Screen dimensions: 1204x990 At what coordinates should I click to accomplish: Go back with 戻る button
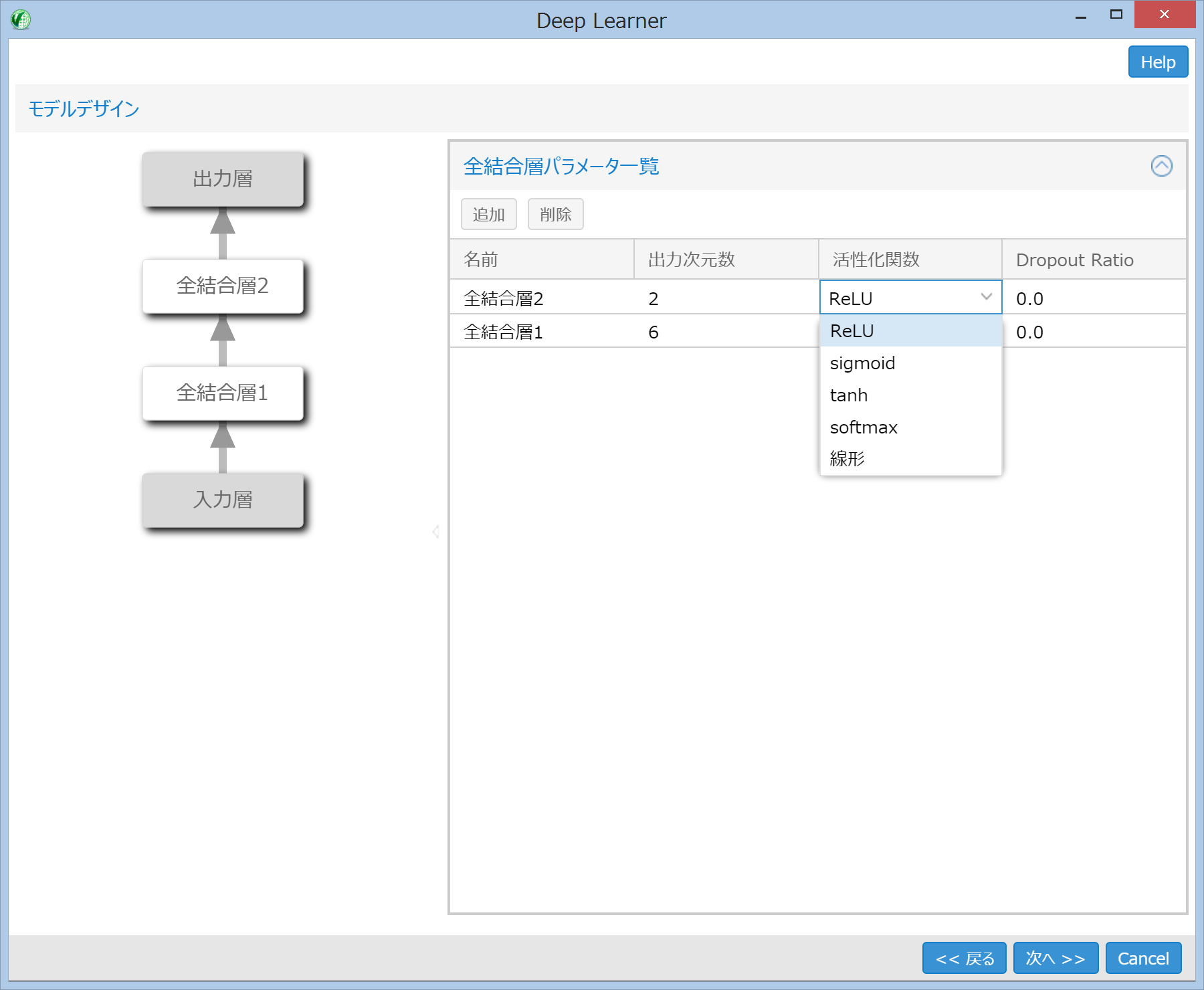[x=964, y=959]
